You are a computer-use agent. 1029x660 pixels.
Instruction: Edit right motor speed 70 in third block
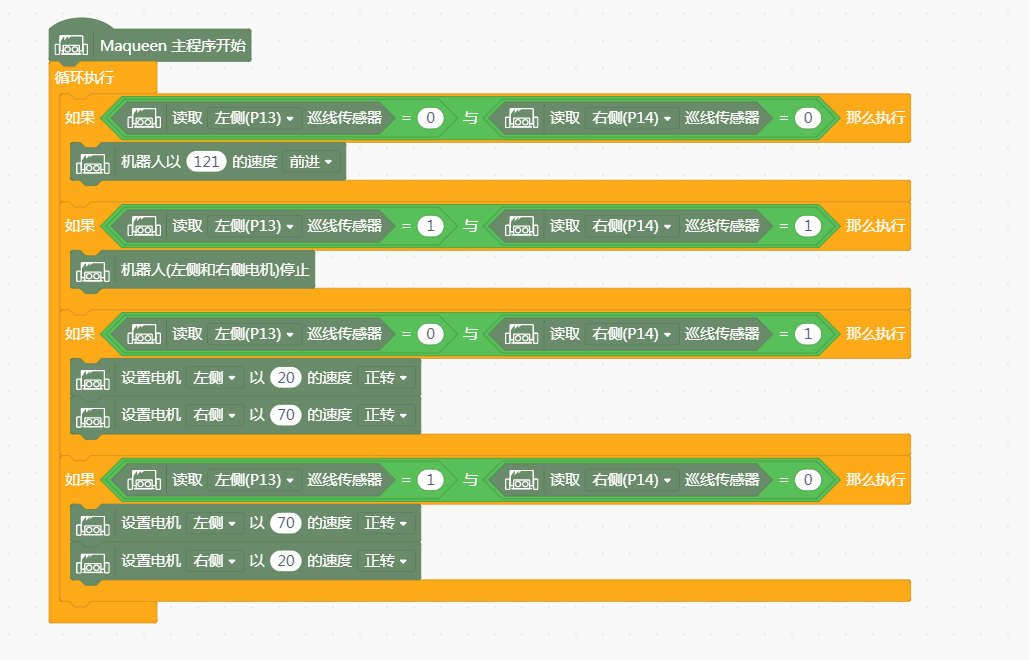pos(285,415)
